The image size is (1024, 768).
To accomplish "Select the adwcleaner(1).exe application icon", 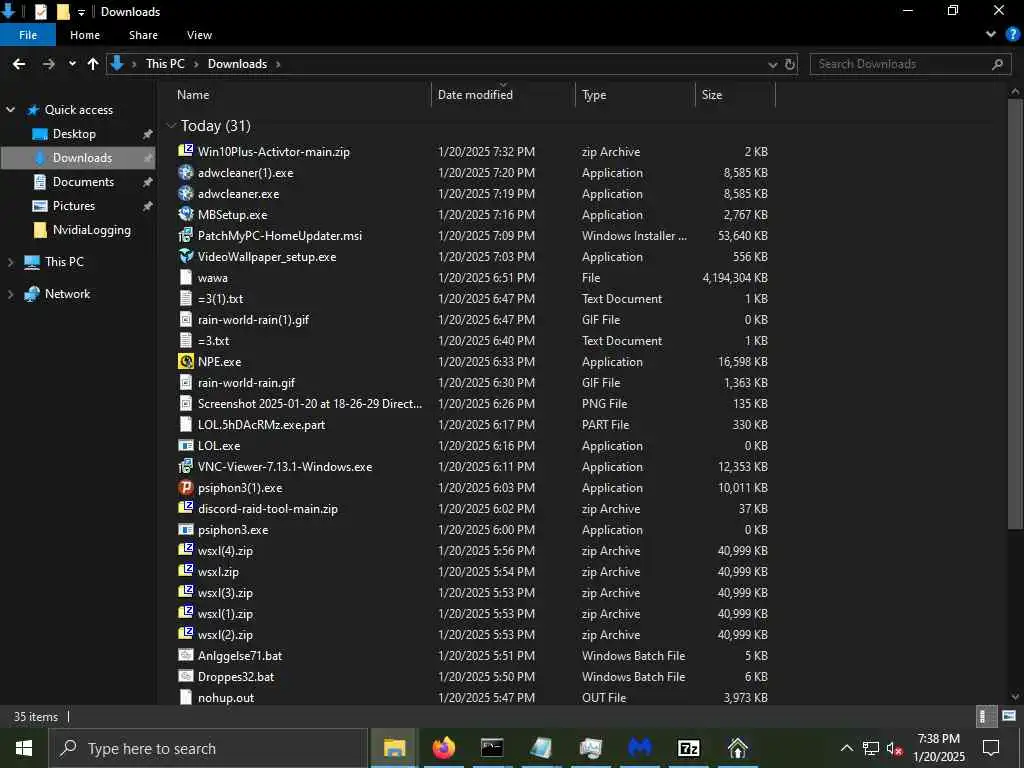I will 186,172.
